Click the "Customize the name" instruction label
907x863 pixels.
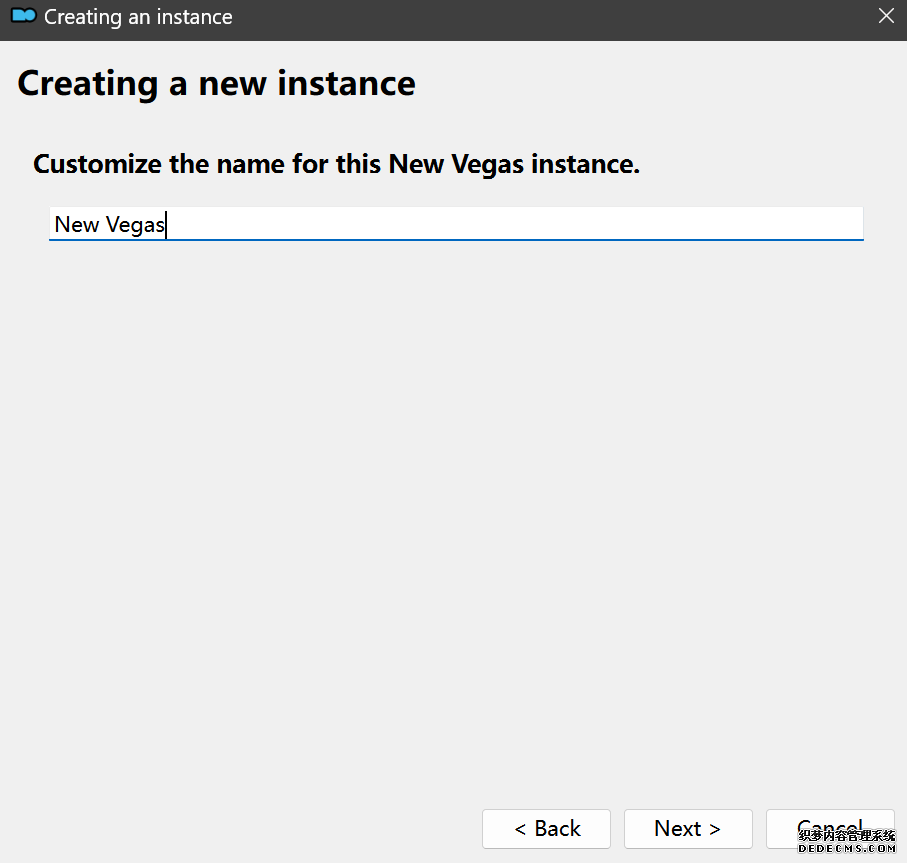click(336, 164)
